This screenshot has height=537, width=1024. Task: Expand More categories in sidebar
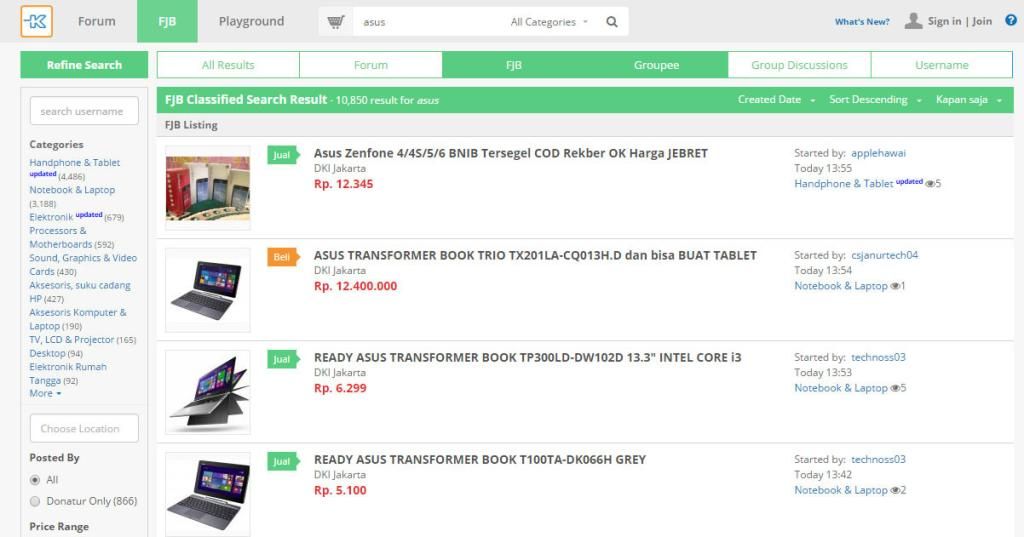tap(45, 393)
